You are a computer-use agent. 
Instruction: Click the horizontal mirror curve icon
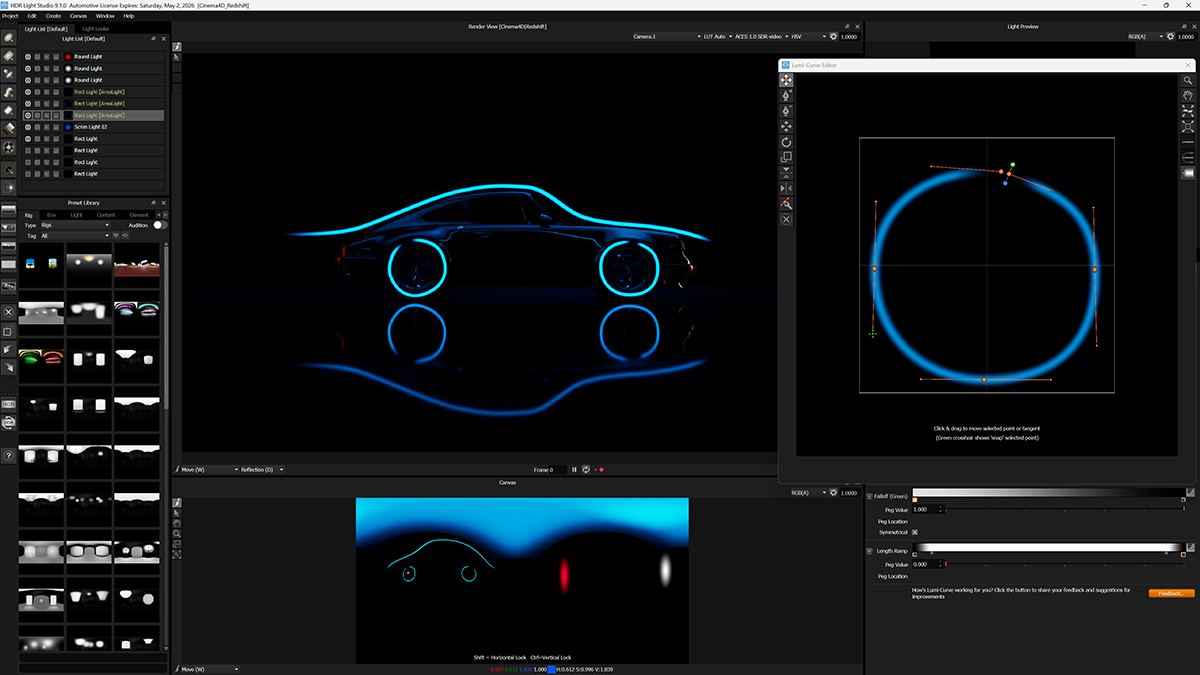[786, 188]
